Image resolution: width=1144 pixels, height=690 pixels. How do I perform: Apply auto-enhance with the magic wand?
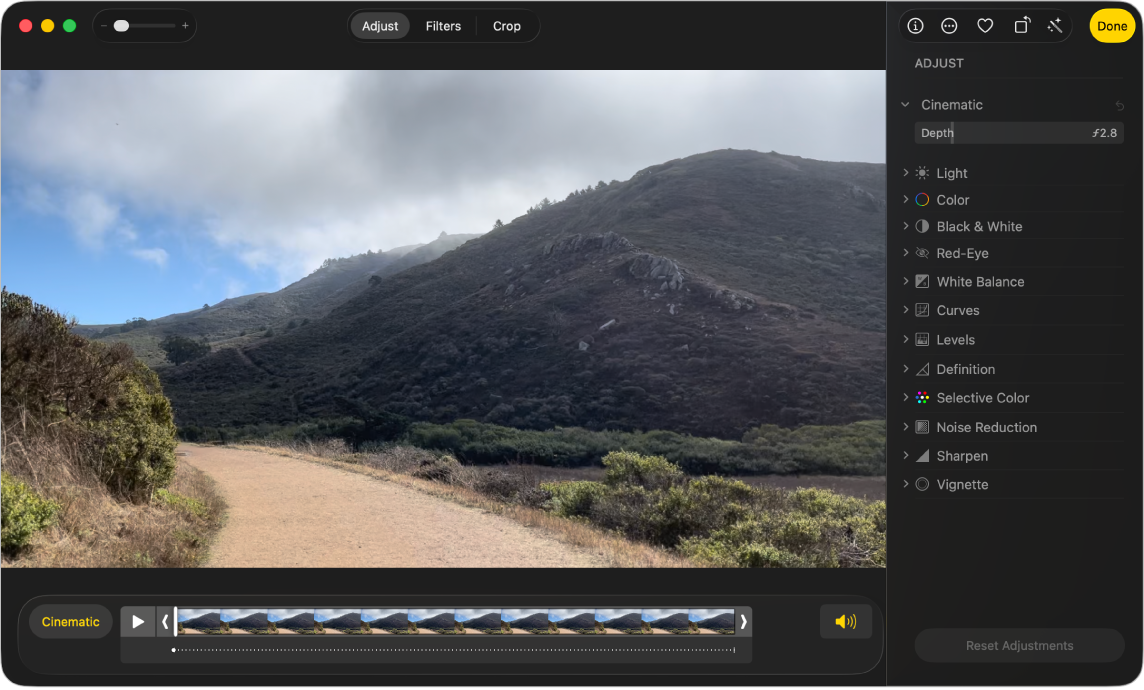pos(1055,26)
